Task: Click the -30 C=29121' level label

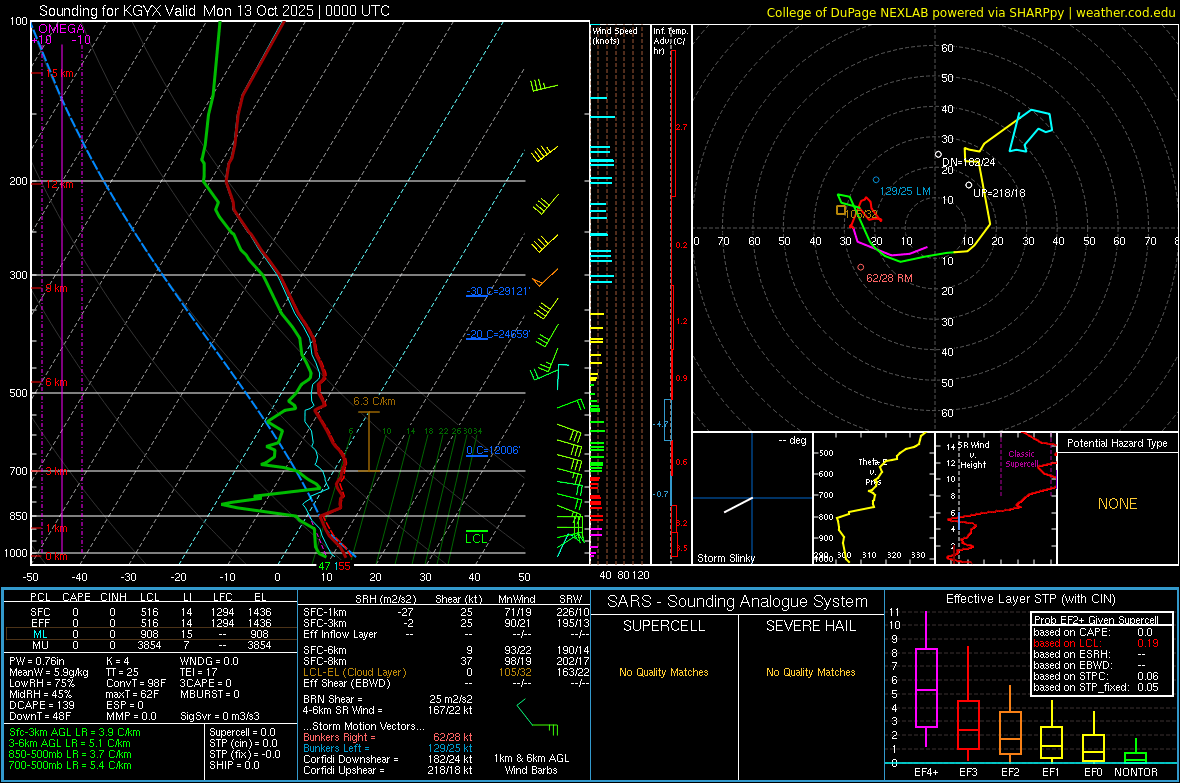Action: pyautogui.click(x=497, y=291)
